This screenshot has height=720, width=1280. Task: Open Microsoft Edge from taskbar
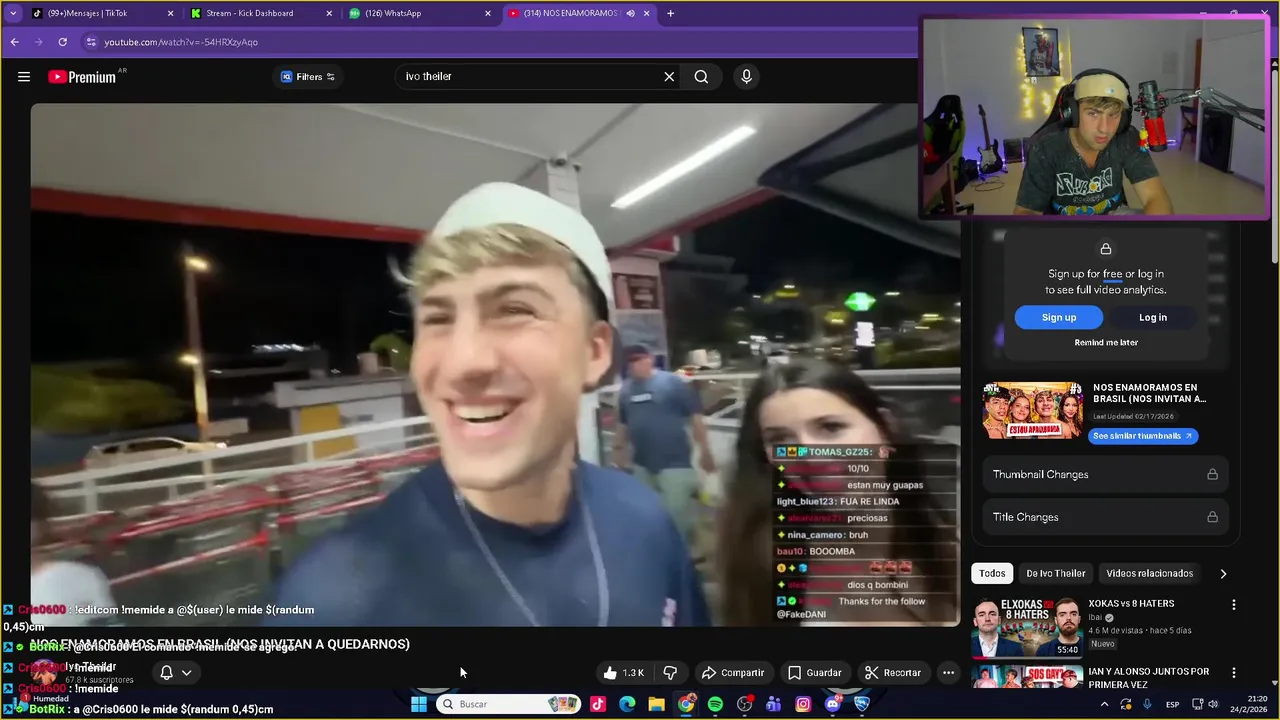click(627, 704)
